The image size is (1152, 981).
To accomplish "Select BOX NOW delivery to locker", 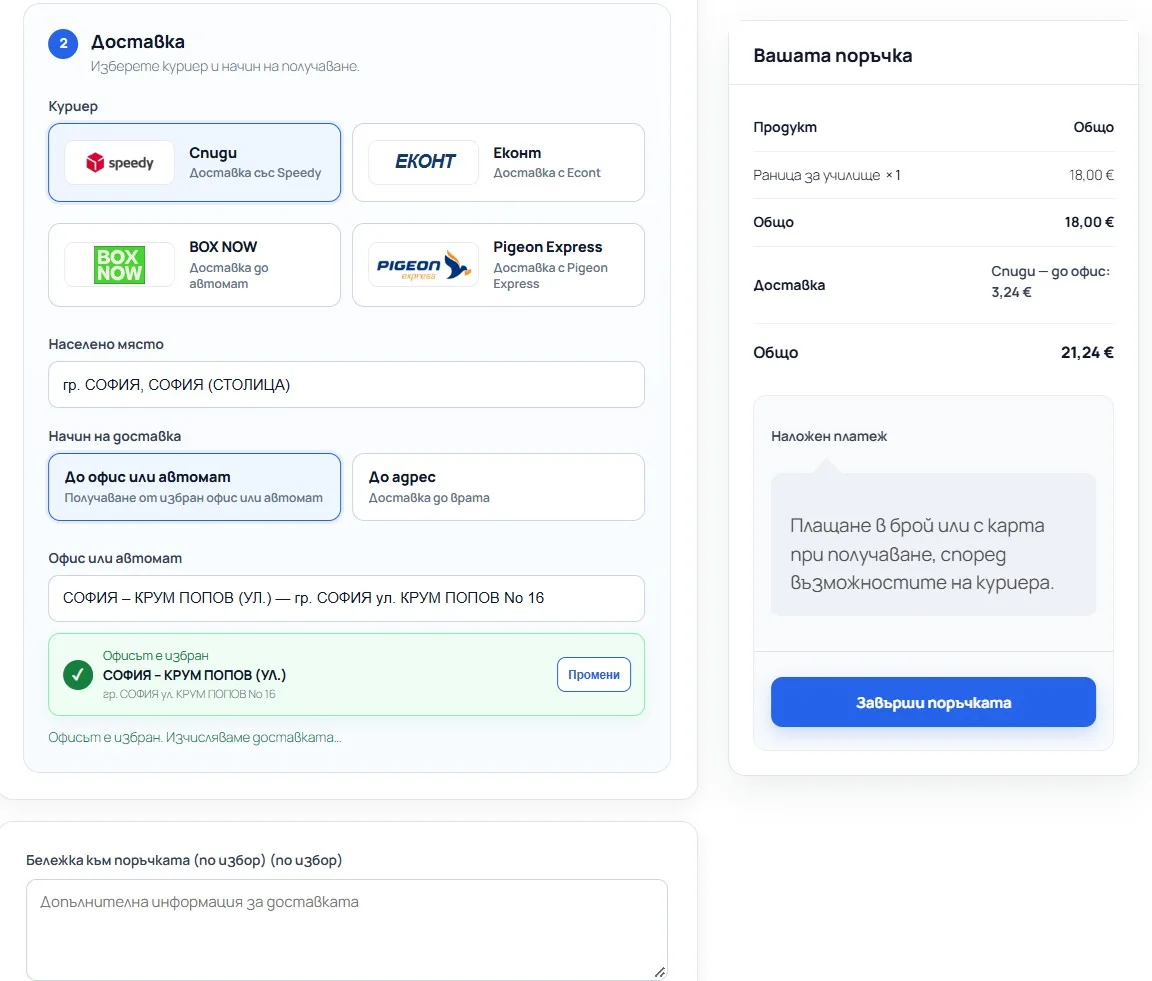I will [x=195, y=265].
